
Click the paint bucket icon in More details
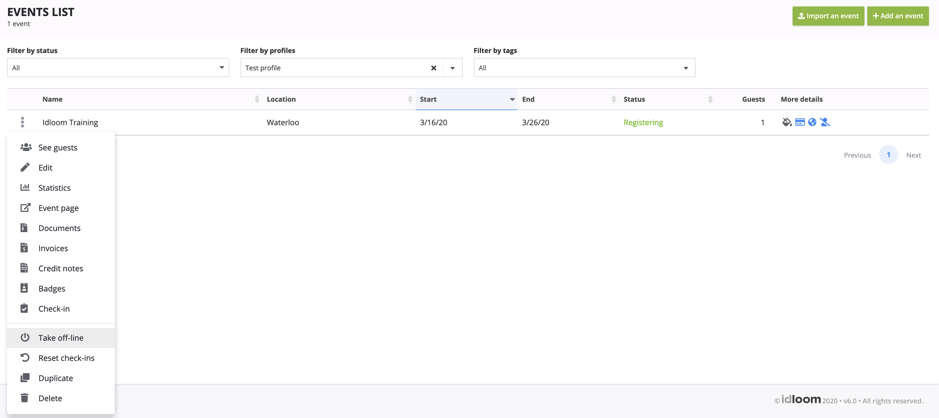pos(787,122)
